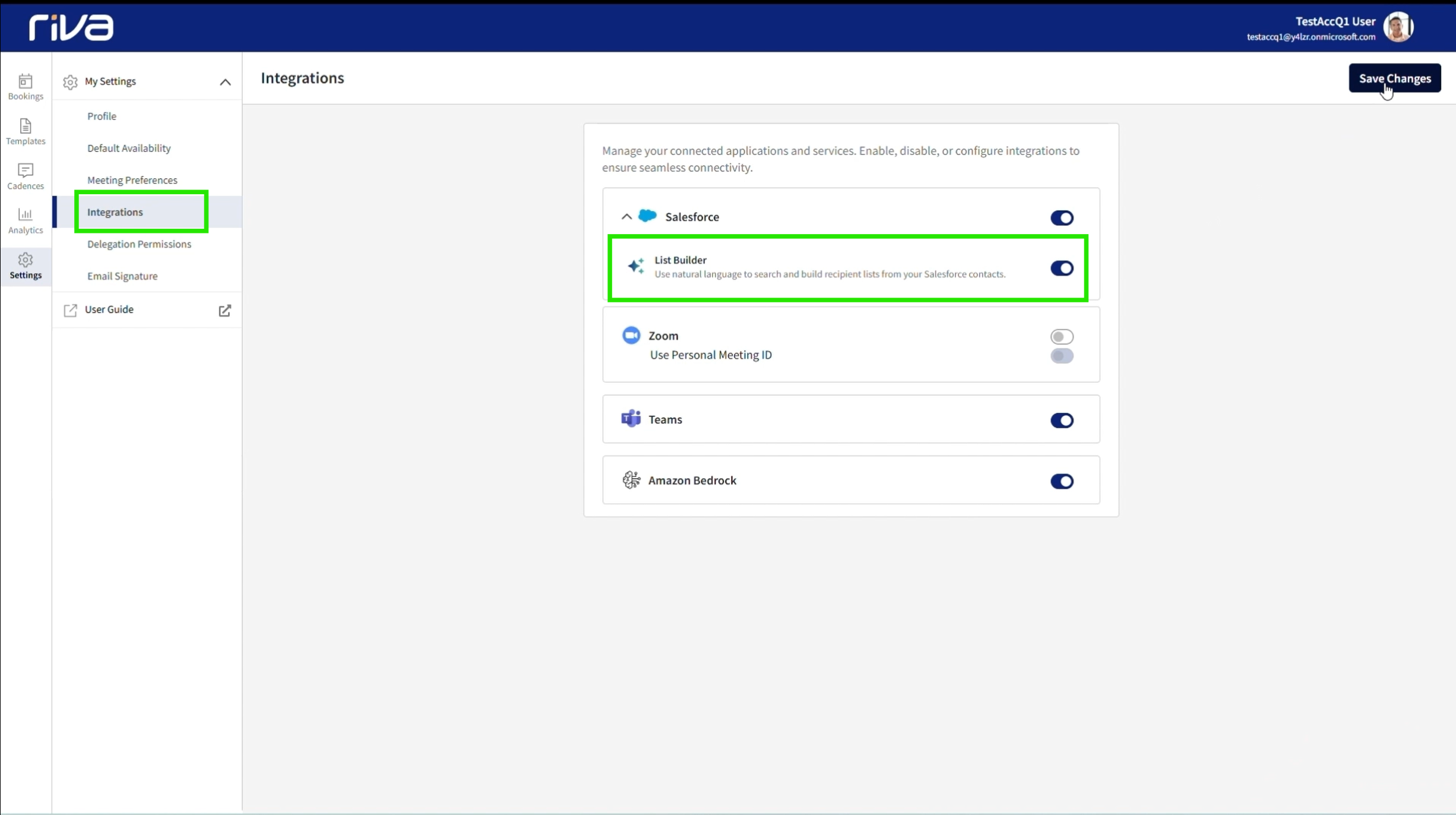This screenshot has height=815, width=1456.
Task: Turn off the Teams integration toggle
Action: 1062,421
